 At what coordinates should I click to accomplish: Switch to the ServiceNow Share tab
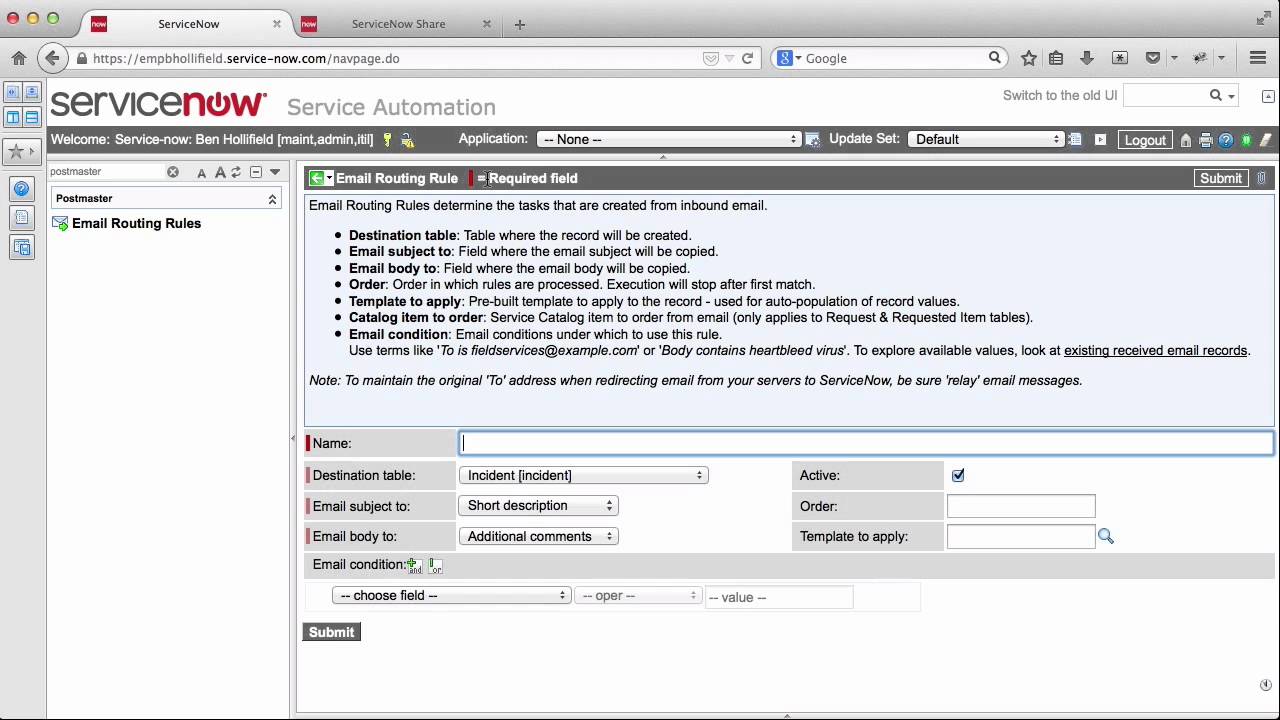coord(398,24)
